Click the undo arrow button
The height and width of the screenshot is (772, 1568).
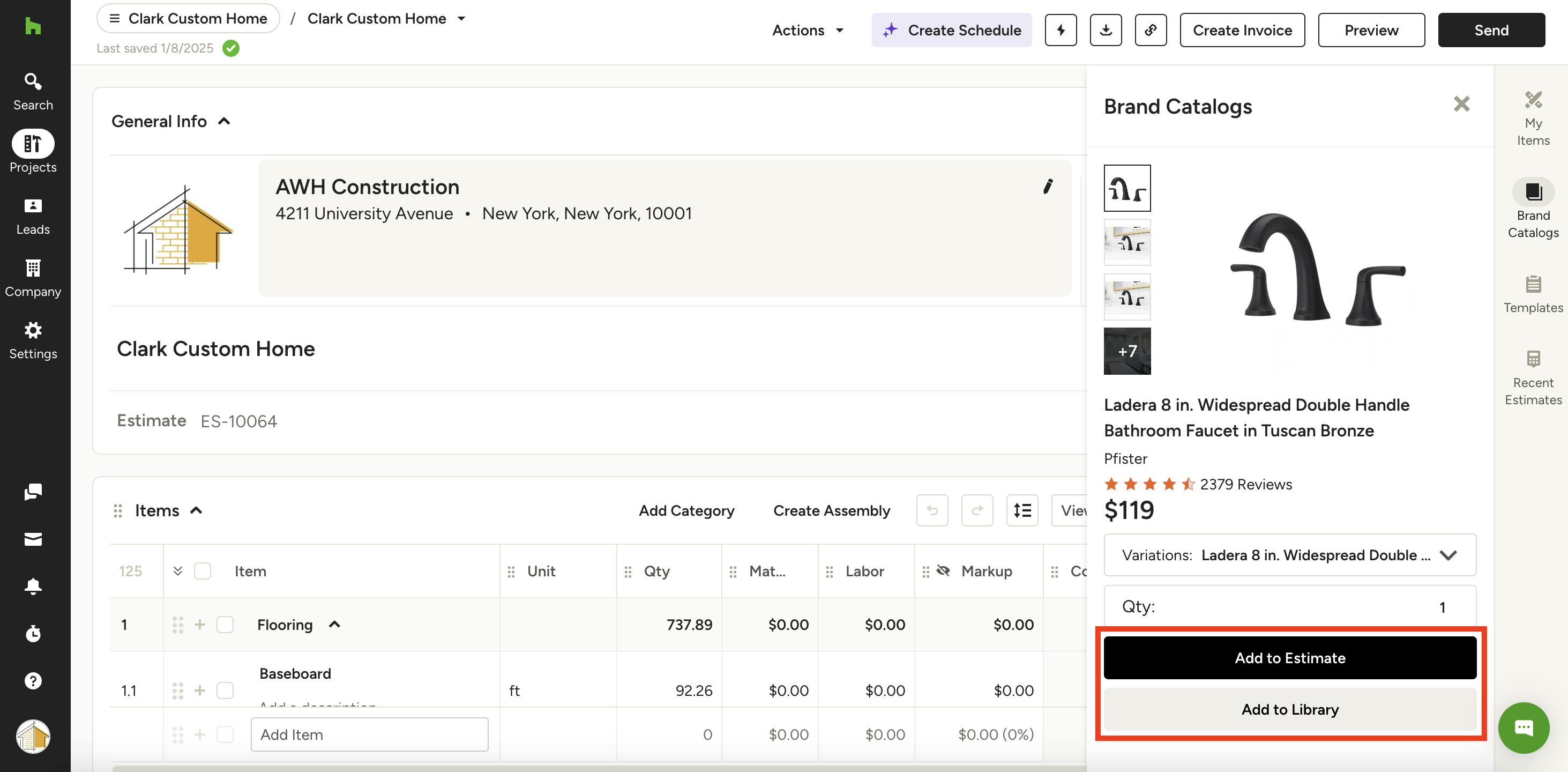coord(932,510)
